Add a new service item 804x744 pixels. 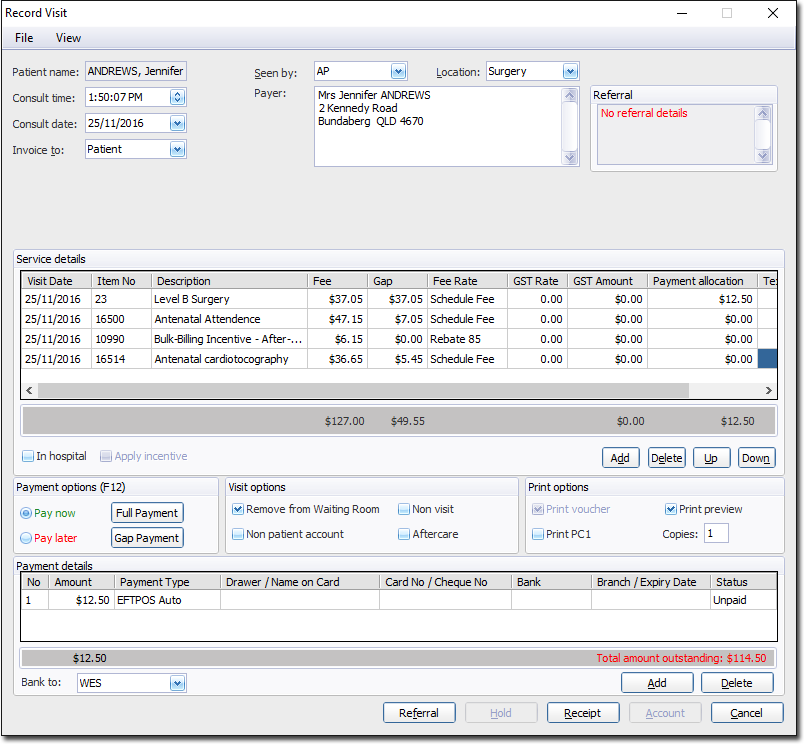click(620, 458)
